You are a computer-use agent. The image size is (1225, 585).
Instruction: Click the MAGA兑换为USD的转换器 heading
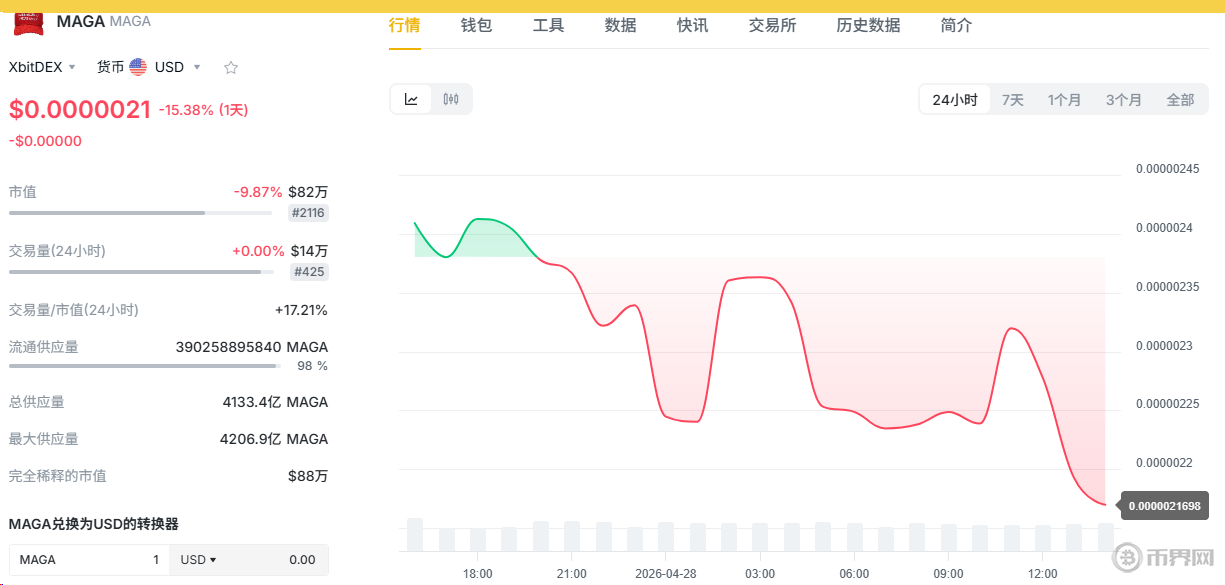[x=94, y=524]
